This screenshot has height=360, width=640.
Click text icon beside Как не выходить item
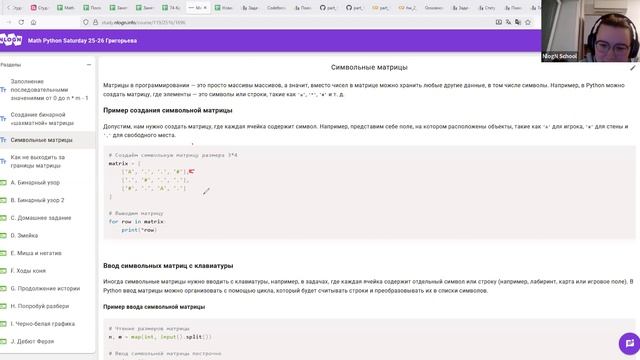point(3,161)
